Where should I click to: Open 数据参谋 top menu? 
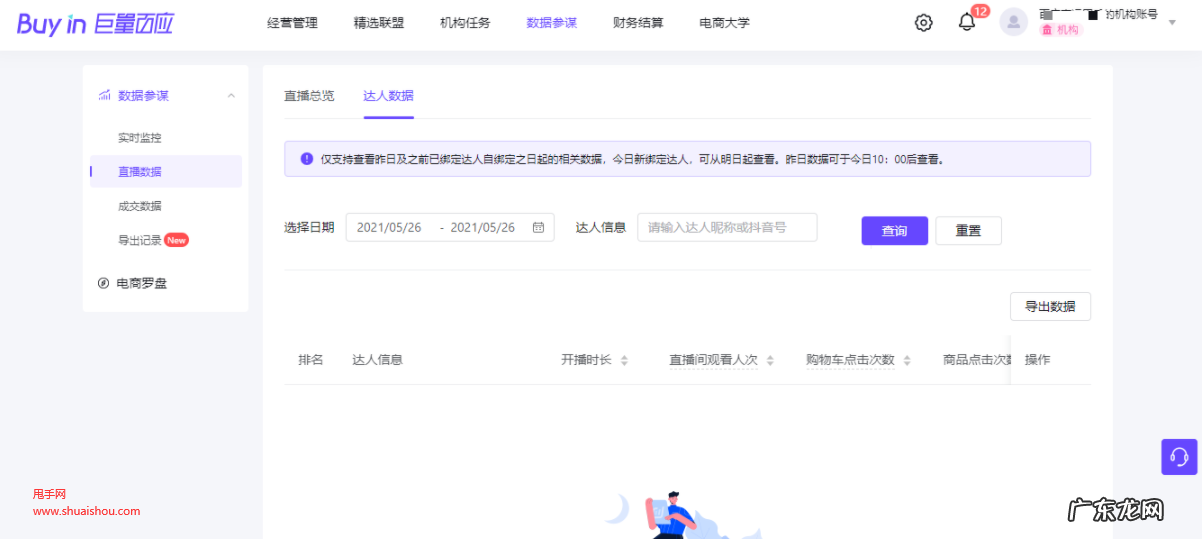pyautogui.click(x=552, y=23)
